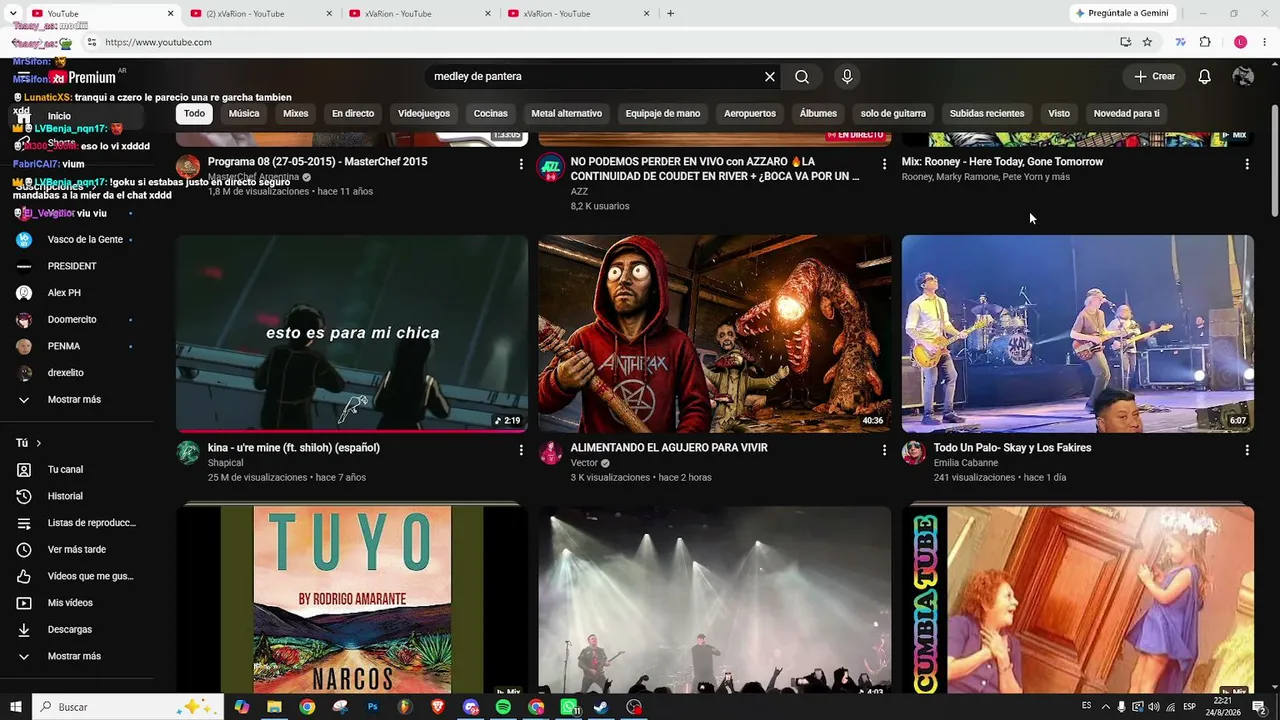The image size is (1280, 720).
Task: Open the YouTube account avatar menu
Action: (x=1243, y=77)
